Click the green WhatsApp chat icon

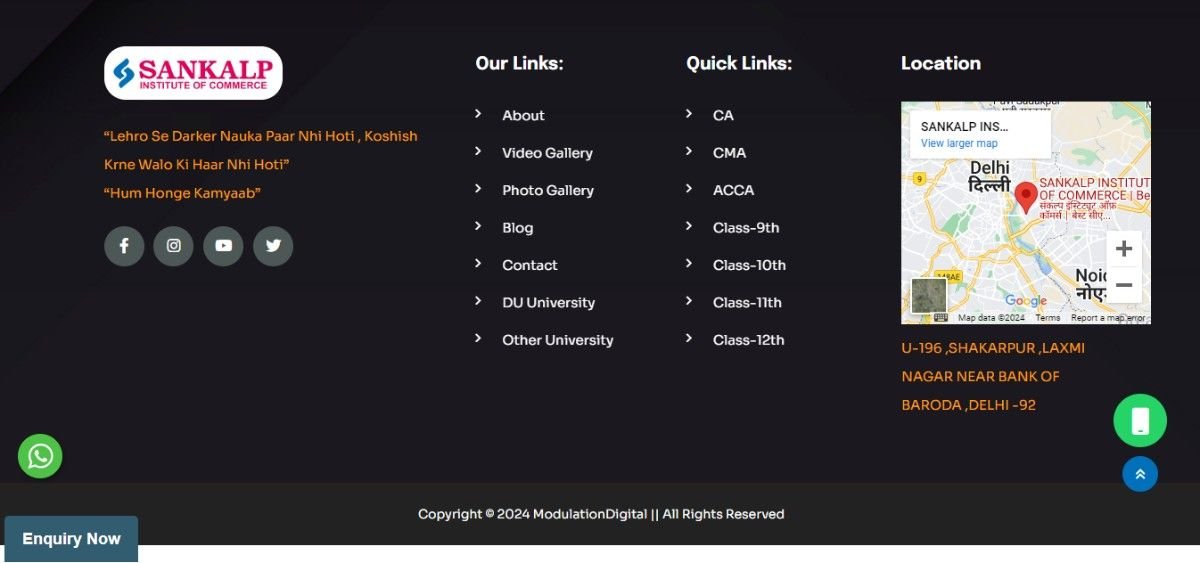[x=40, y=456]
